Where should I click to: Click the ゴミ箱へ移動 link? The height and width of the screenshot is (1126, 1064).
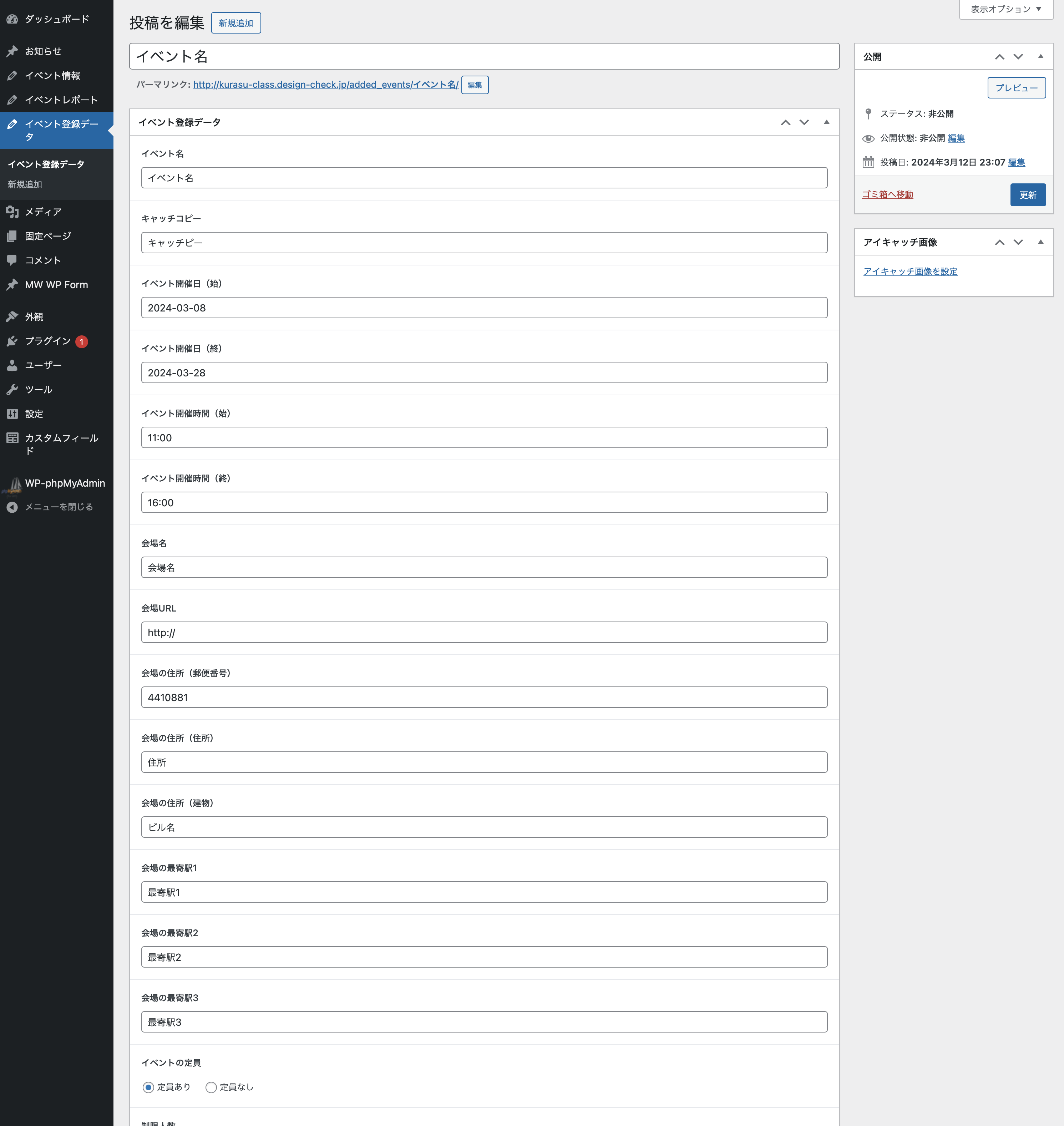tap(888, 194)
